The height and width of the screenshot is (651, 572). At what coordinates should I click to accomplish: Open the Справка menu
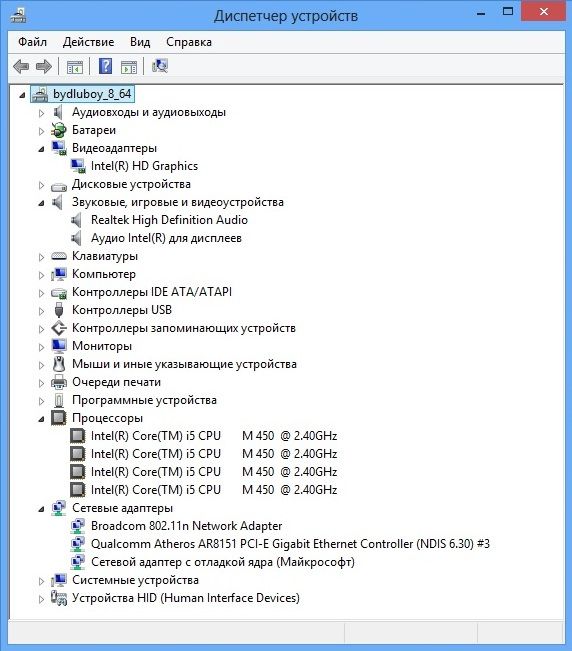[x=189, y=42]
